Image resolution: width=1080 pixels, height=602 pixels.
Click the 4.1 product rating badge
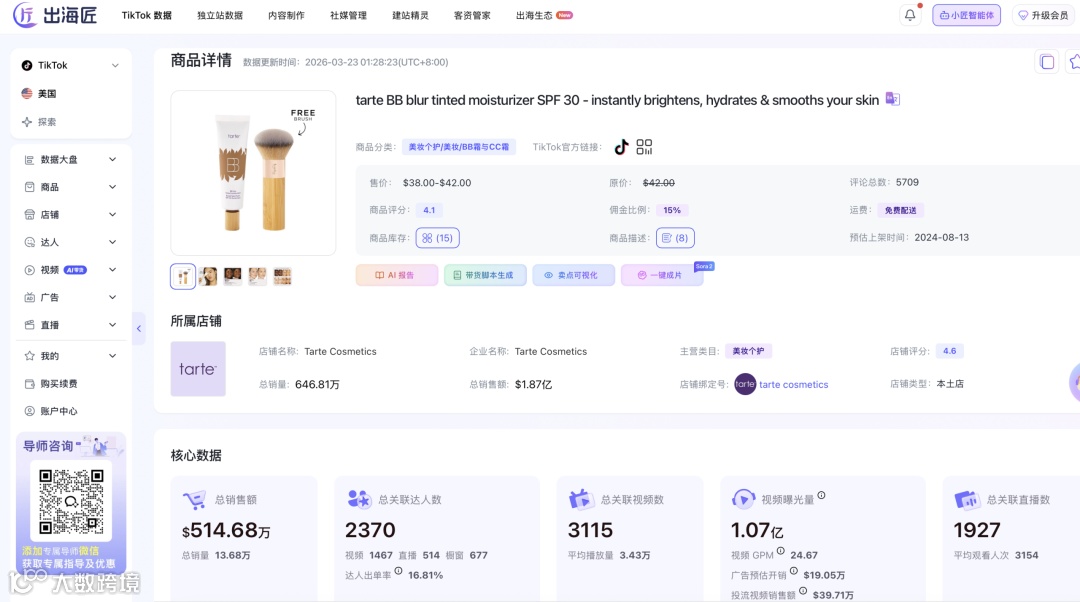(429, 210)
